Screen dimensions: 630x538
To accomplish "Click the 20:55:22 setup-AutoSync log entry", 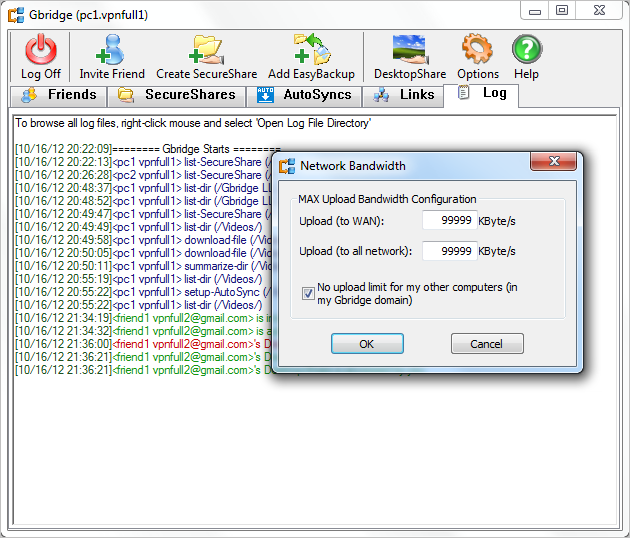I will coord(143,292).
